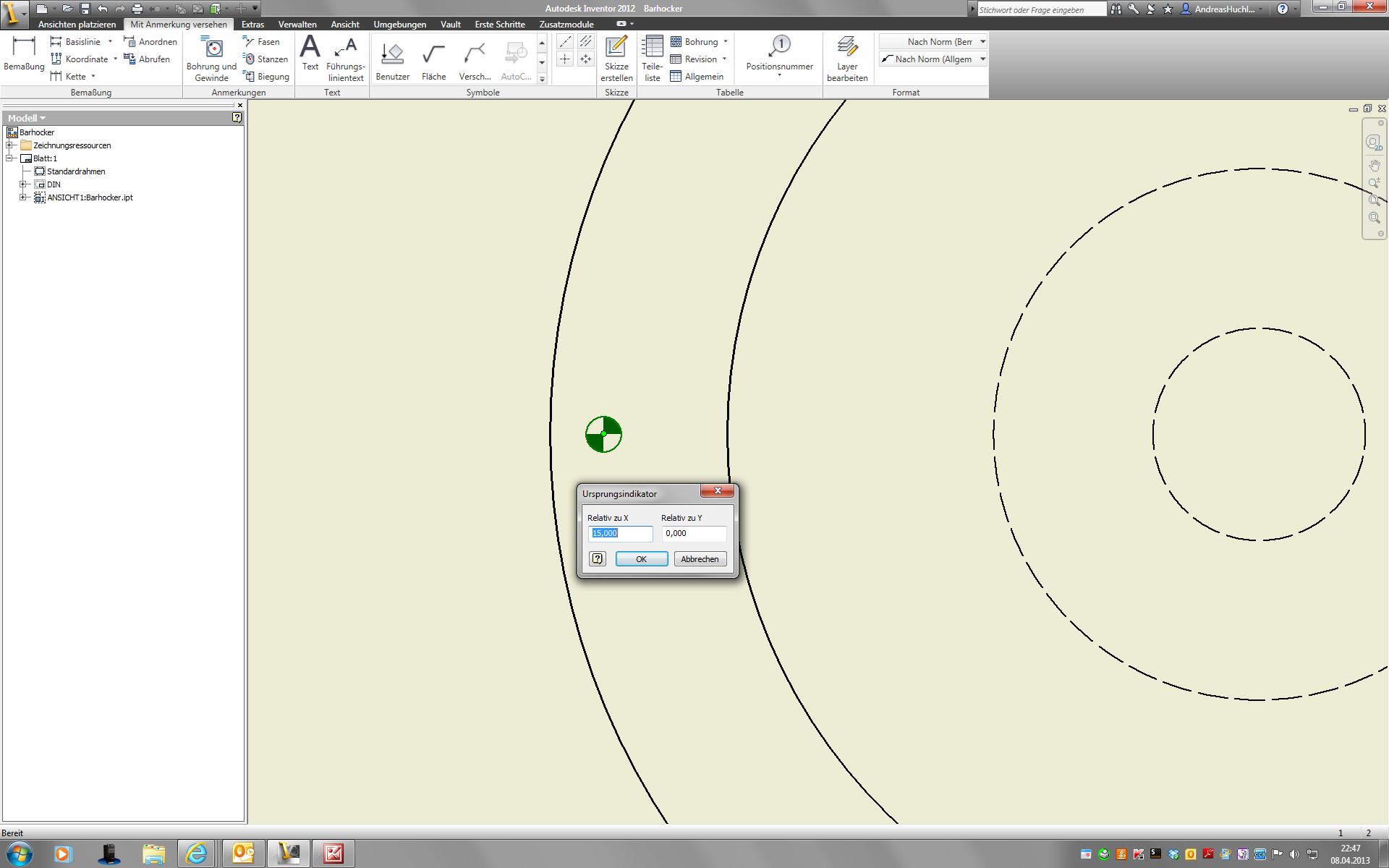This screenshot has height=868, width=1389.
Task: Open the Nach Norm (Allgem style dropdown
Action: [x=982, y=59]
